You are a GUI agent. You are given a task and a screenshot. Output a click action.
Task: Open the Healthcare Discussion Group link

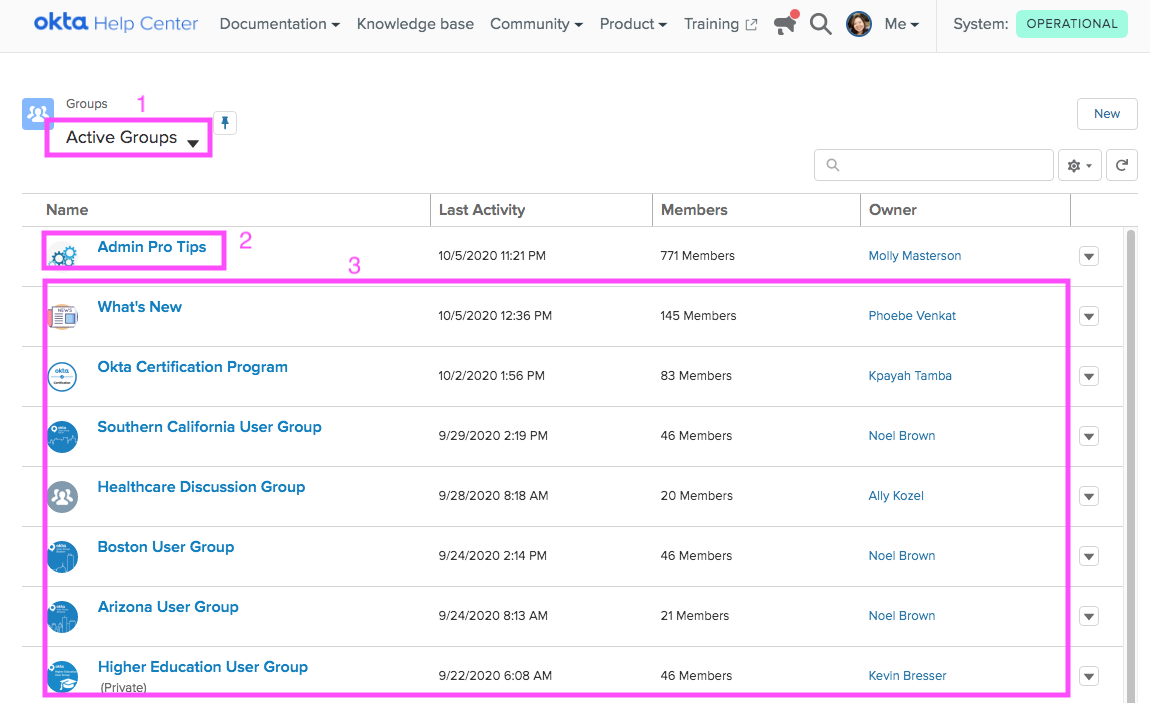pyautogui.click(x=201, y=487)
